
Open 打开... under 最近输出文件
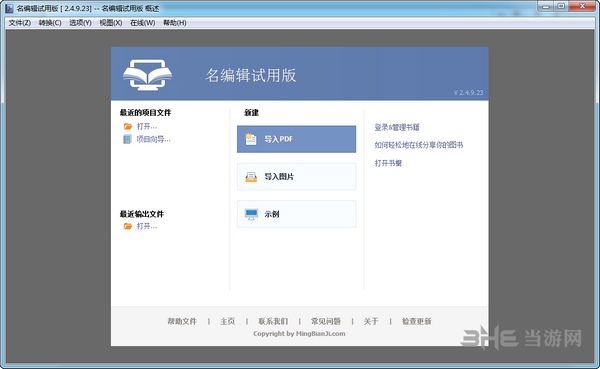(147, 226)
